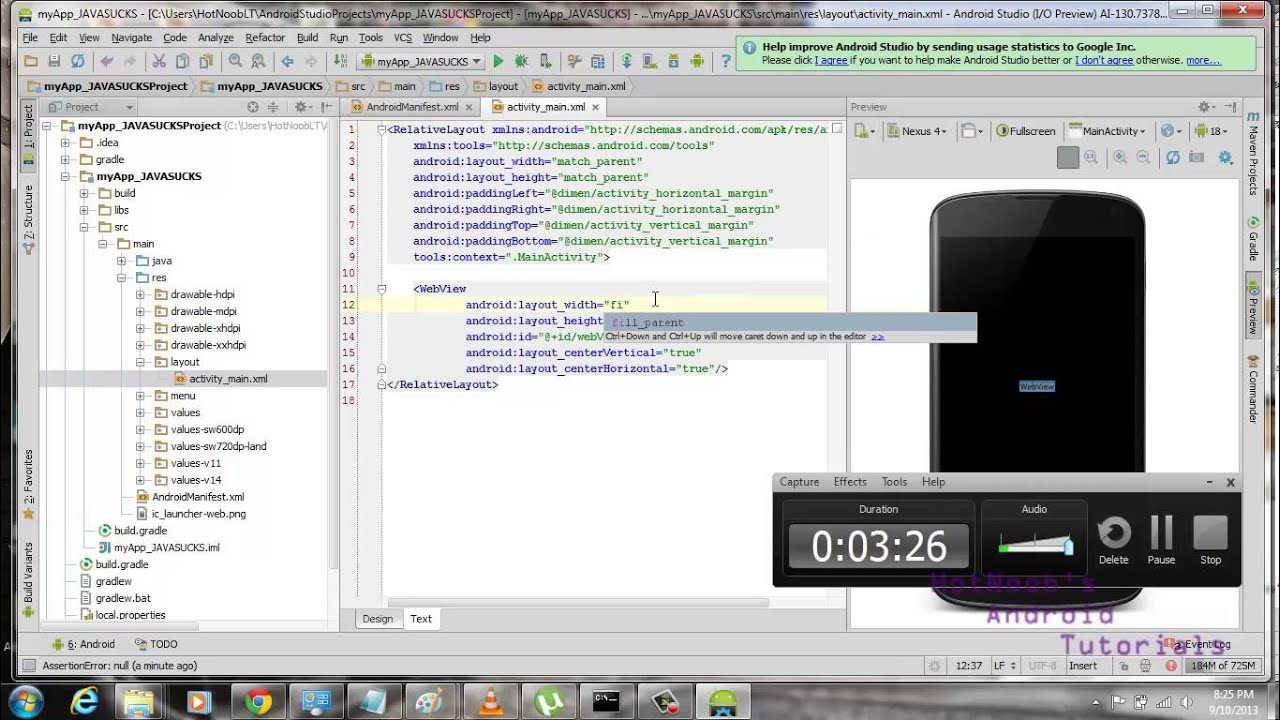
Task: Click the Paste icon in the toolbar
Action: (x=204, y=62)
